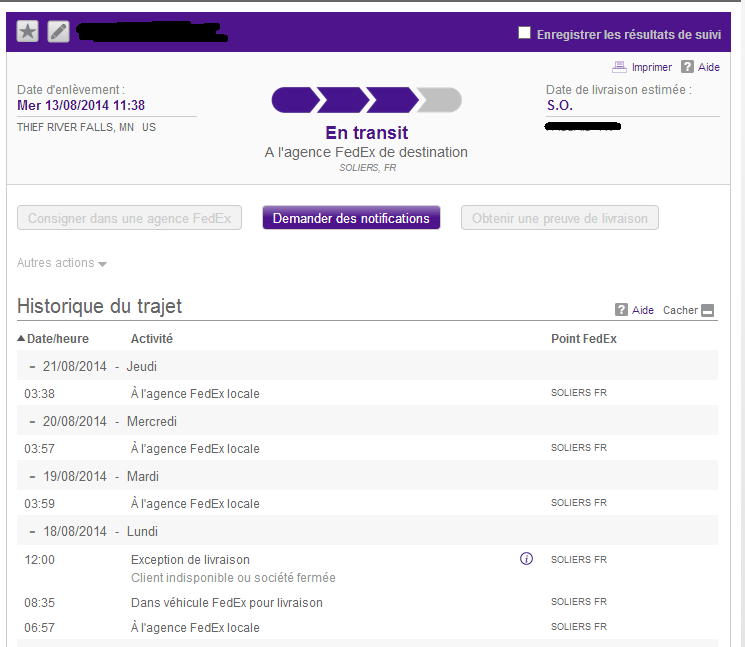Click the pencil edit nickname icon

pyautogui.click(x=58, y=32)
